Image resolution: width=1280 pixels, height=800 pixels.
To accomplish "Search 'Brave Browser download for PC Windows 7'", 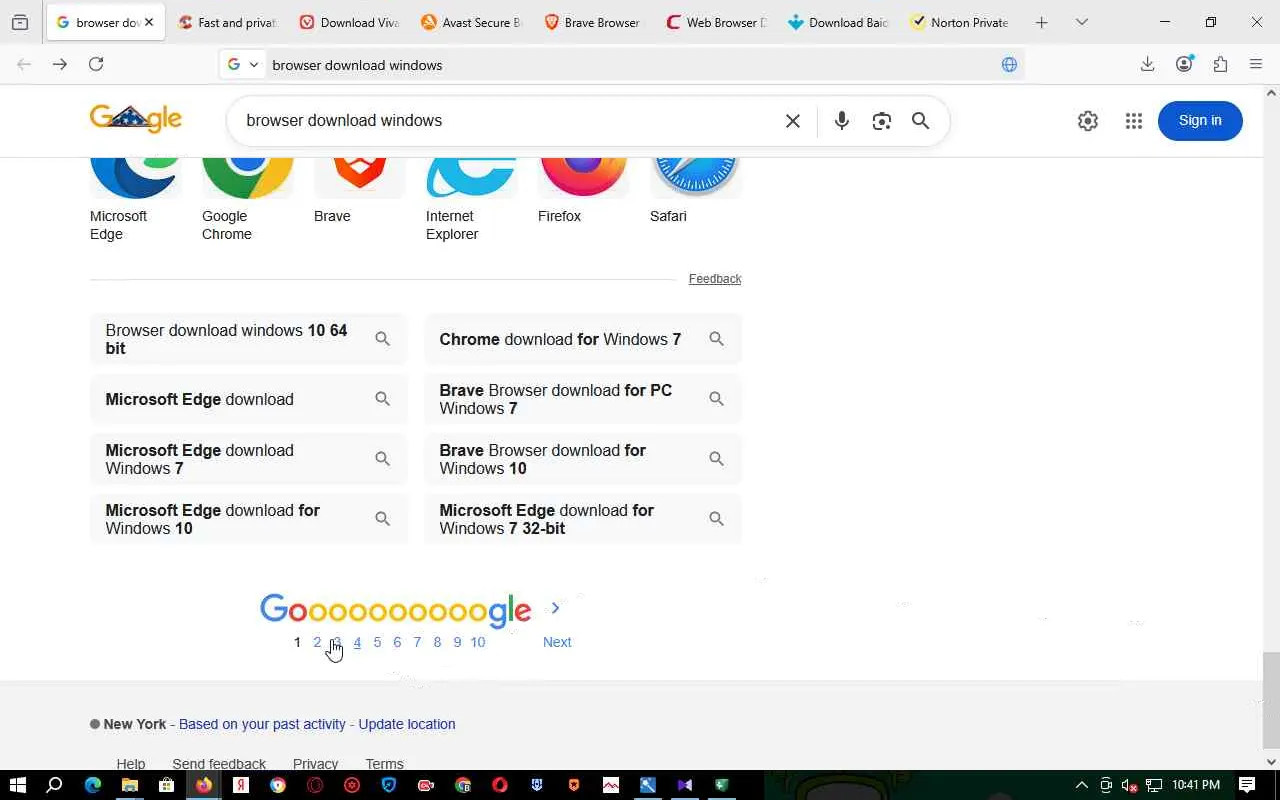I will 583,399.
